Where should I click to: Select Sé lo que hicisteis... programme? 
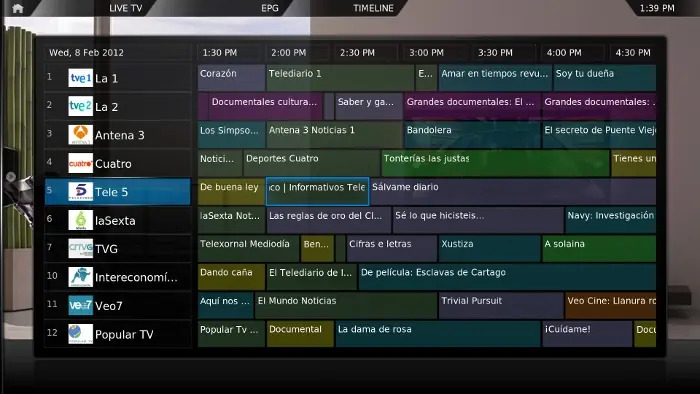click(x=478, y=220)
